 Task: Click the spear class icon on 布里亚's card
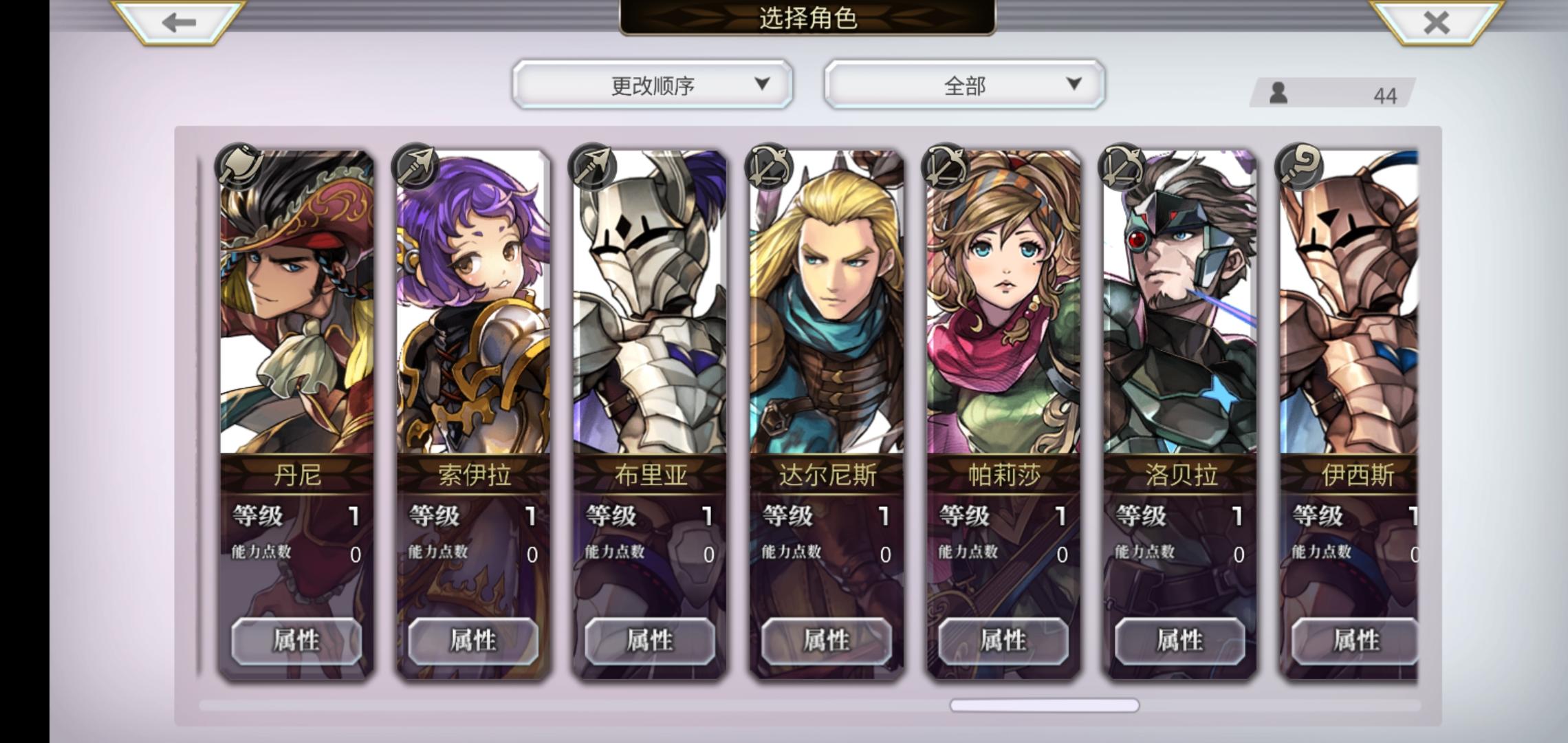(x=592, y=166)
